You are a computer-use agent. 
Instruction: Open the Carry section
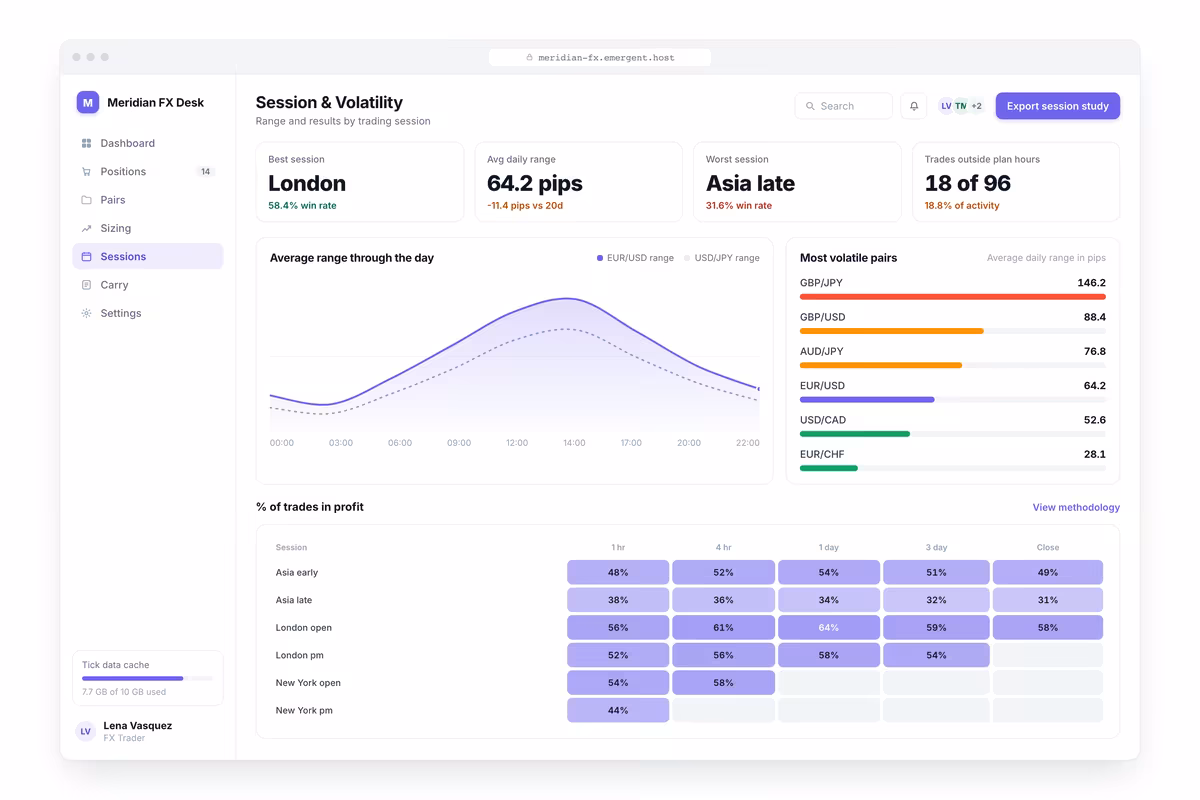click(148, 285)
